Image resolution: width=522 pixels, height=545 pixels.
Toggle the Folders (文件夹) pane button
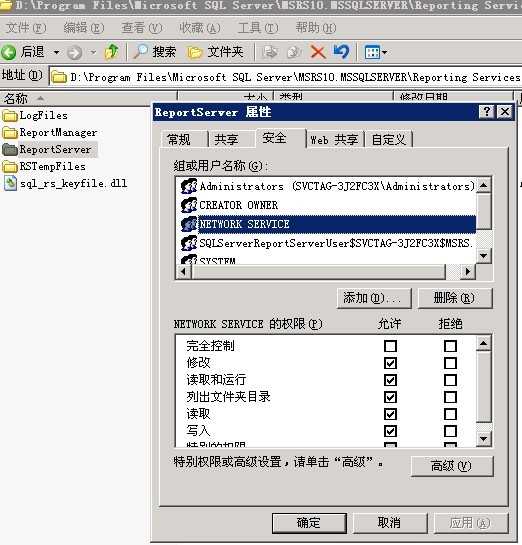point(215,52)
